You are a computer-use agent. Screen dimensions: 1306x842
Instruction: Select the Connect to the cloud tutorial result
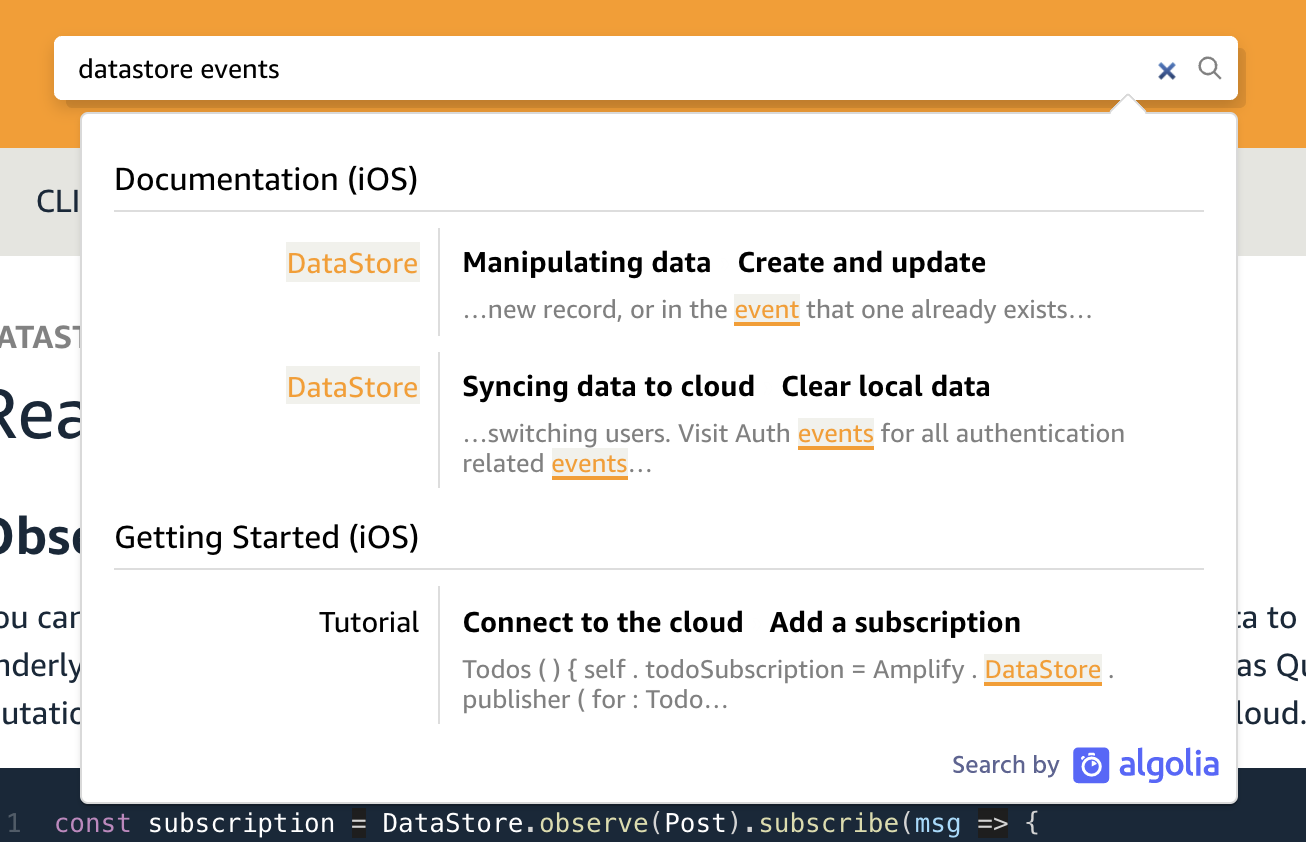[741, 621]
